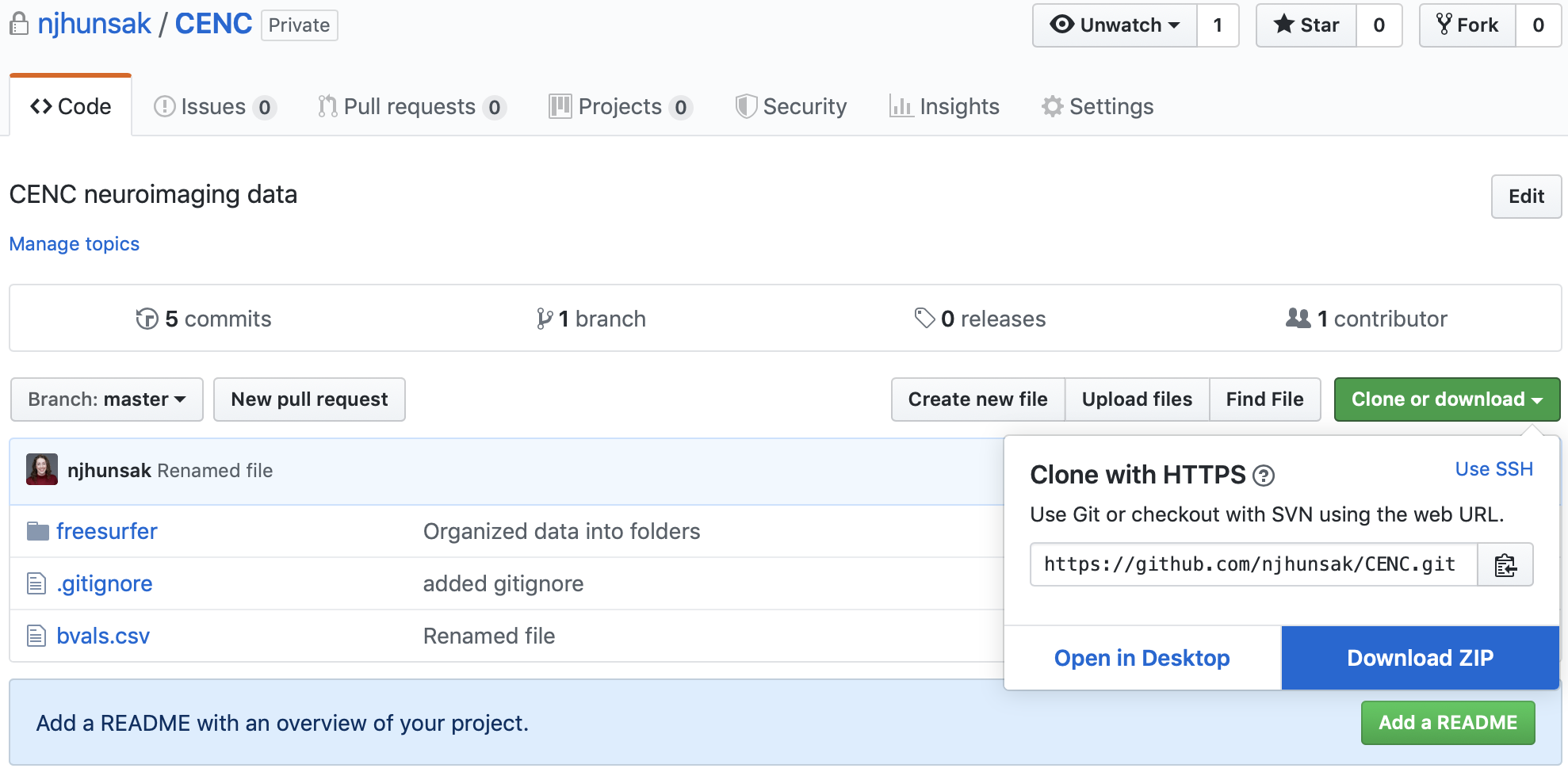Click the New pull request button

(x=309, y=399)
